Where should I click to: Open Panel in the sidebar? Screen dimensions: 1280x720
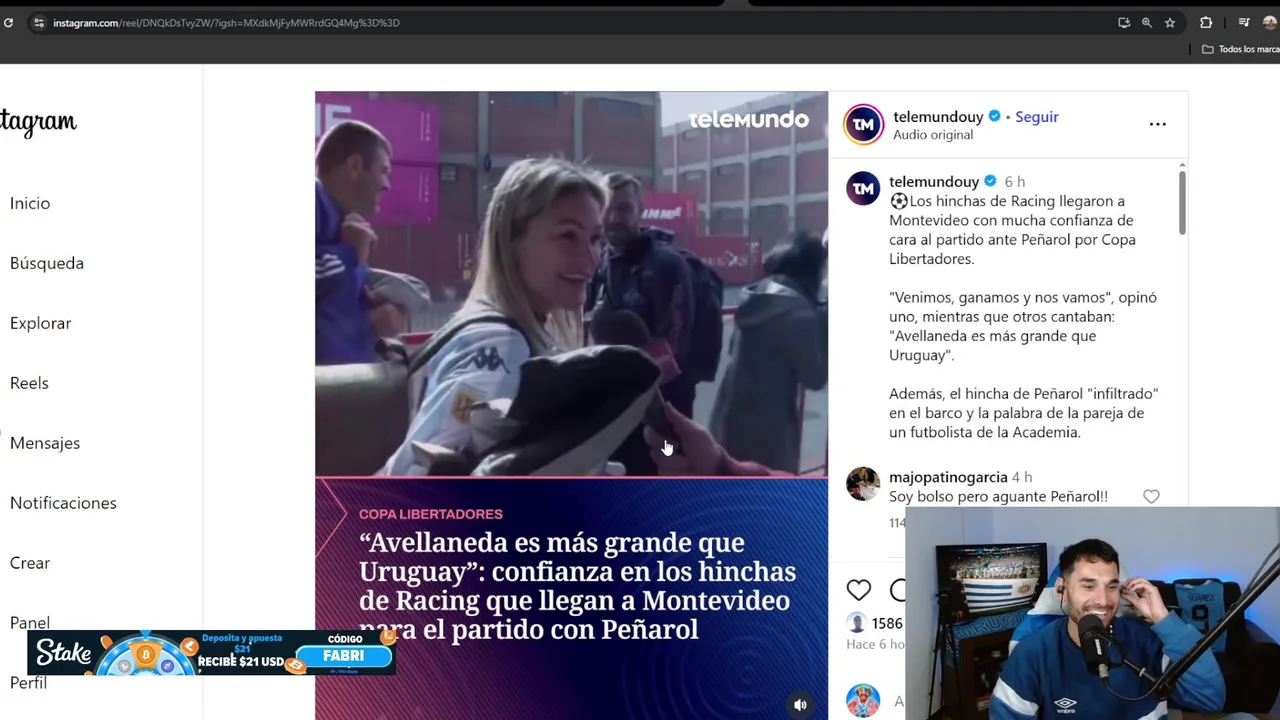pos(30,622)
